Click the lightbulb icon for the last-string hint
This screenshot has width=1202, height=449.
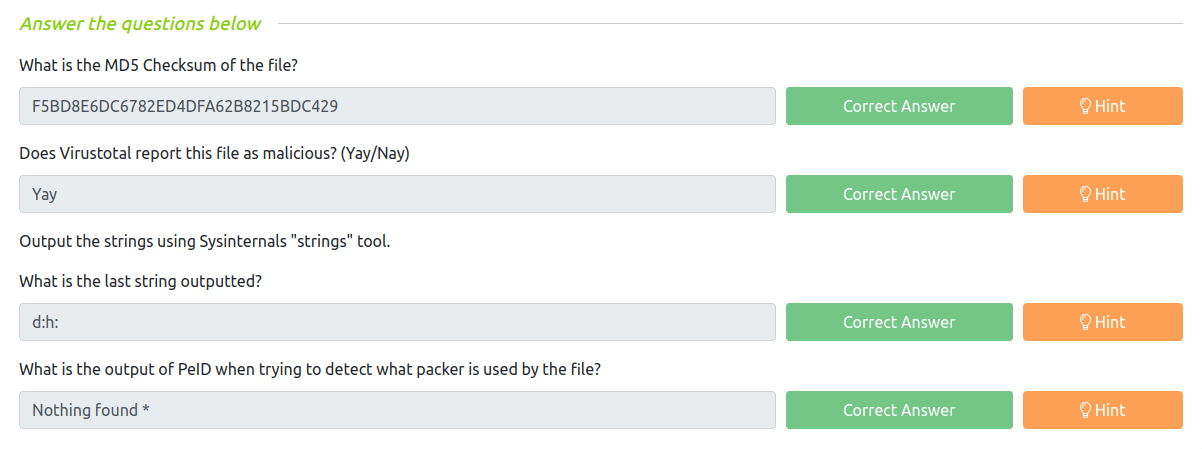click(x=1085, y=322)
